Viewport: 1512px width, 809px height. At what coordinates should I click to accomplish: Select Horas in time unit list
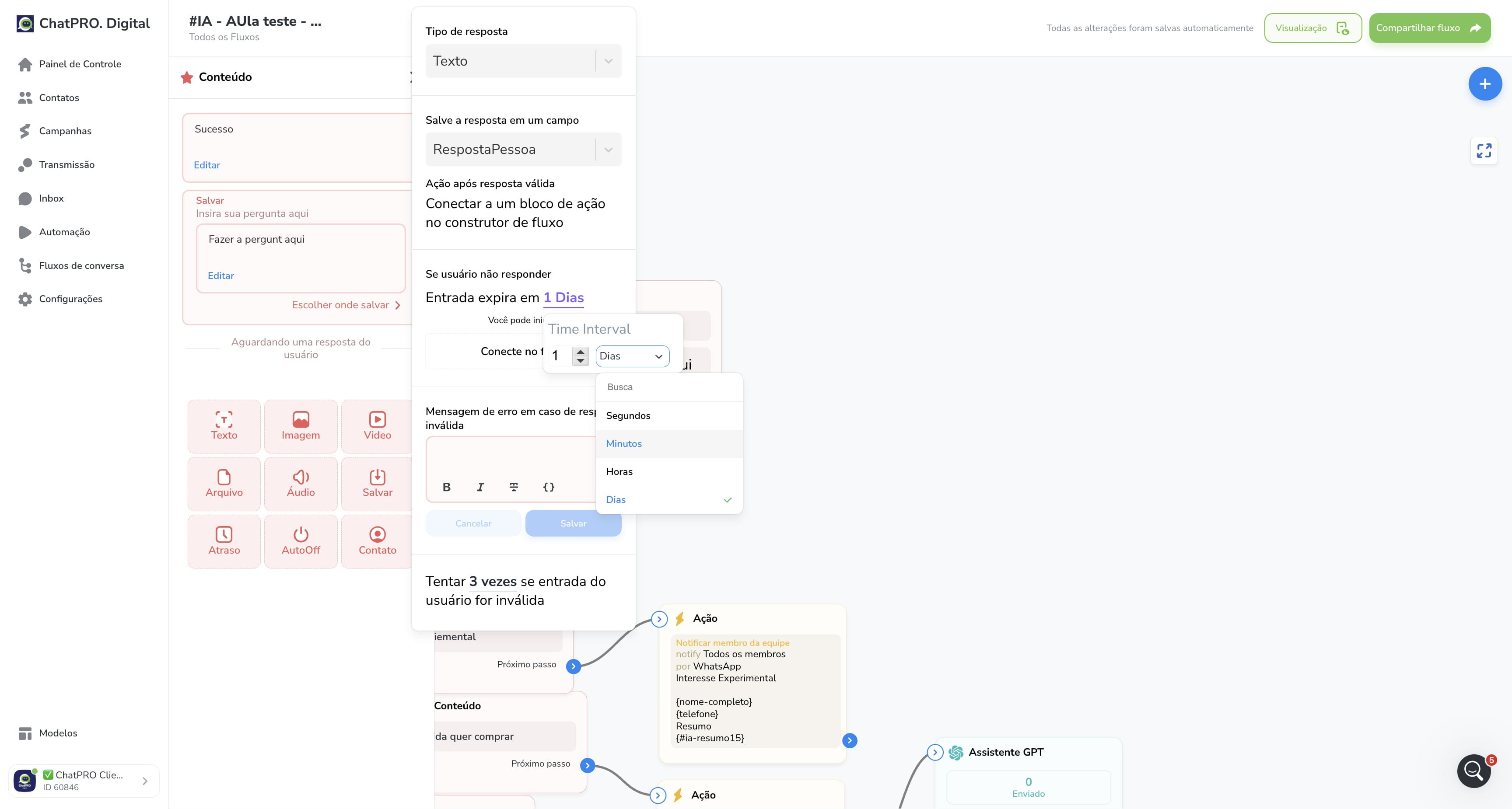[x=669, y=472]
